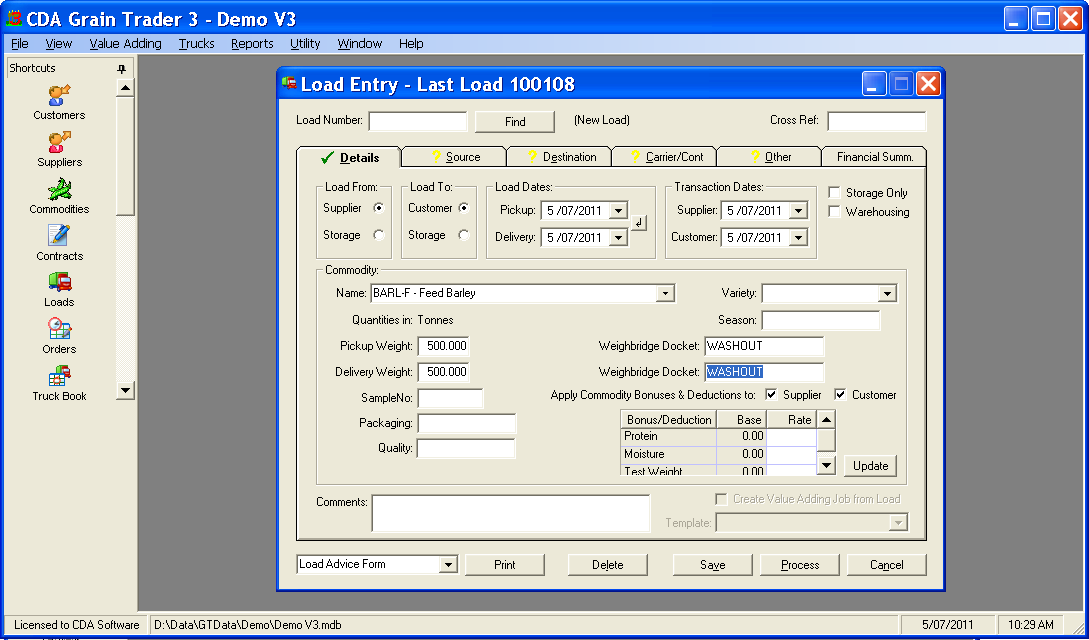Open the Commodities shortcut icon
The width and height of the screenshot is (1089, 640).
click(59, 190)
